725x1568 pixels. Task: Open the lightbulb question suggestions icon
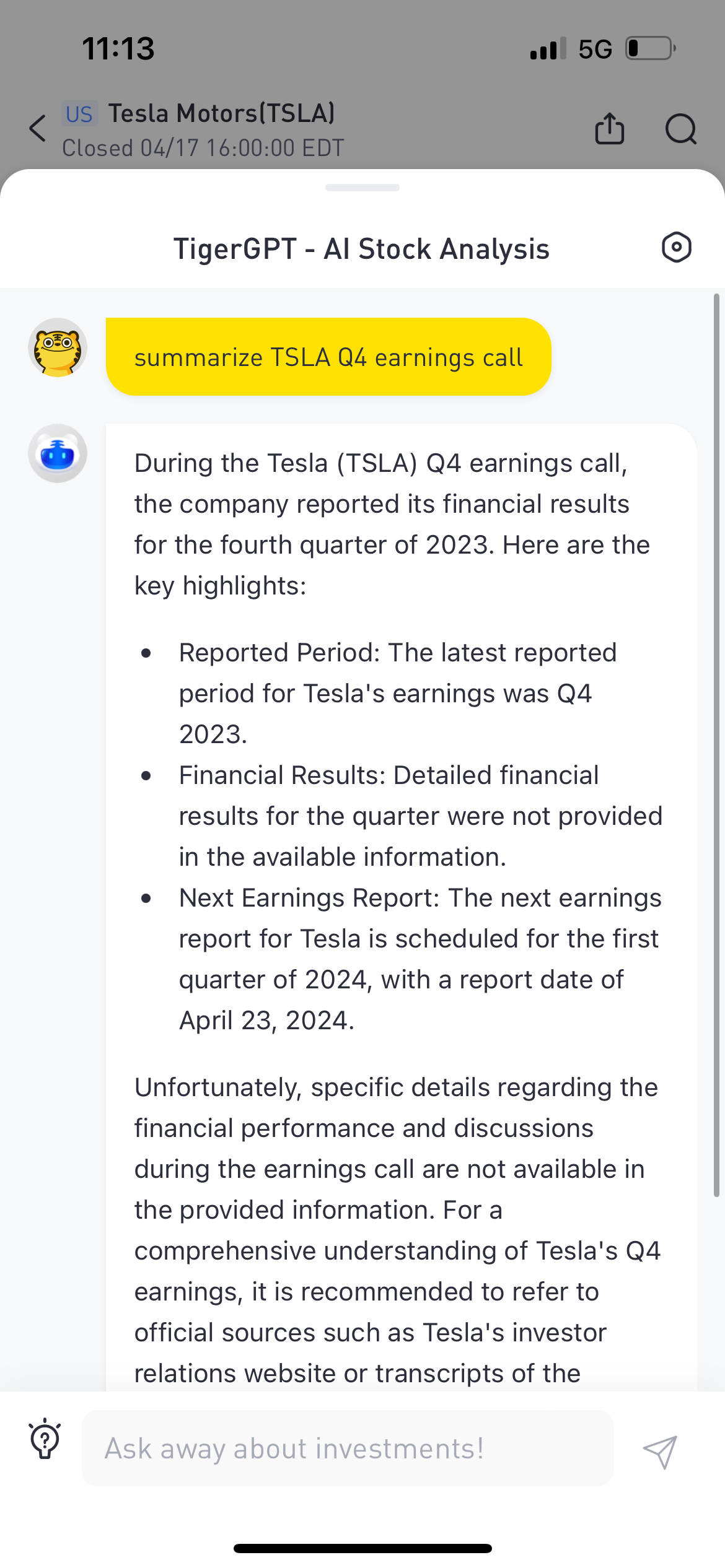[x=45, y=1438]
